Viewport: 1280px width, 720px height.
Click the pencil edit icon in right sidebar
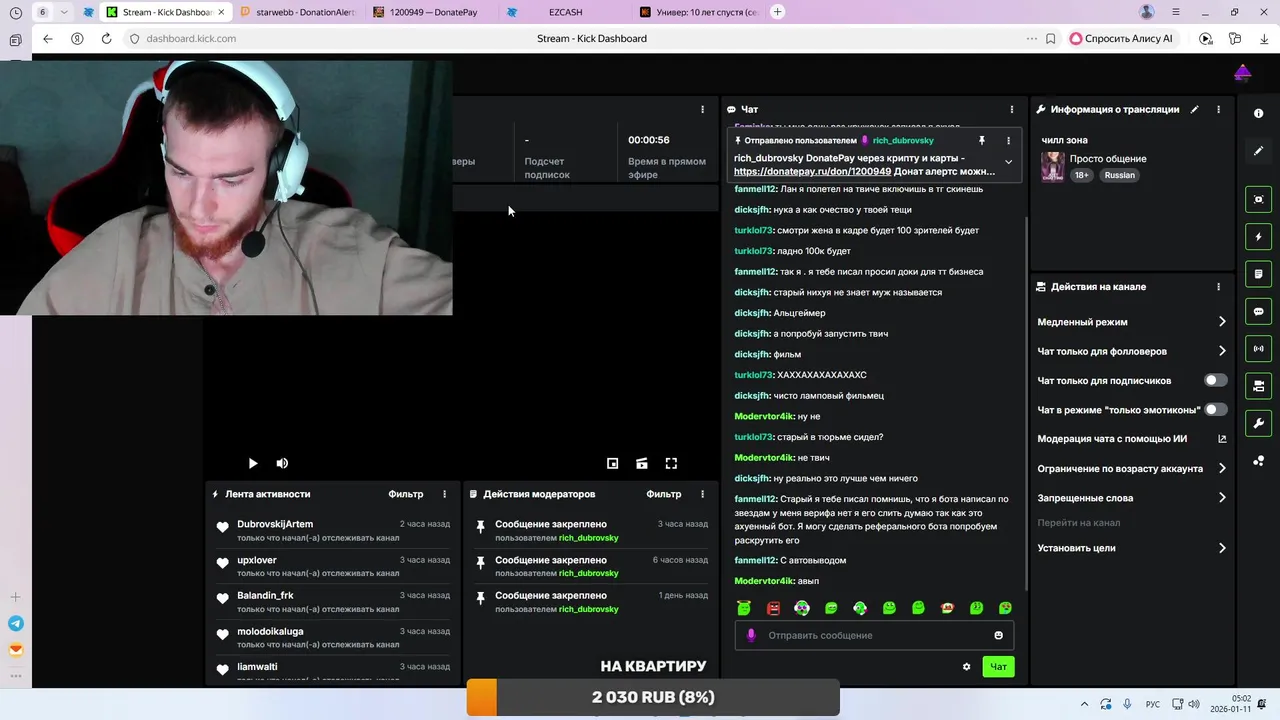[x=1258, y=151]
